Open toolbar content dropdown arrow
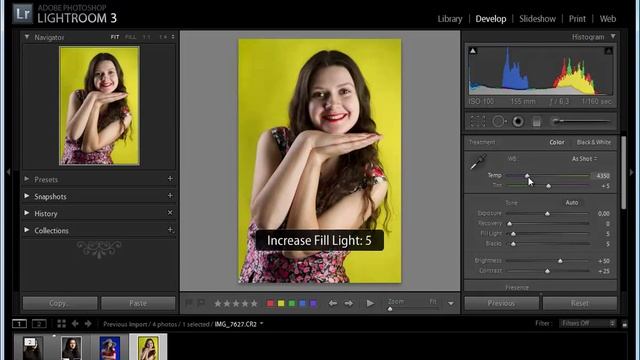The height and width of the screenshot is (360, 640). [x=451, y=304]
